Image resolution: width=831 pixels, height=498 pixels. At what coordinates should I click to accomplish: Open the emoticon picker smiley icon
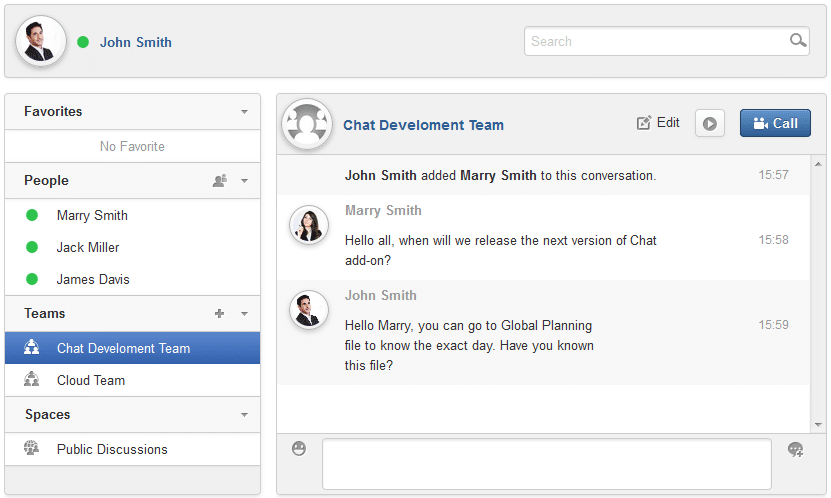pyautogui.click(x=299, y=449)
